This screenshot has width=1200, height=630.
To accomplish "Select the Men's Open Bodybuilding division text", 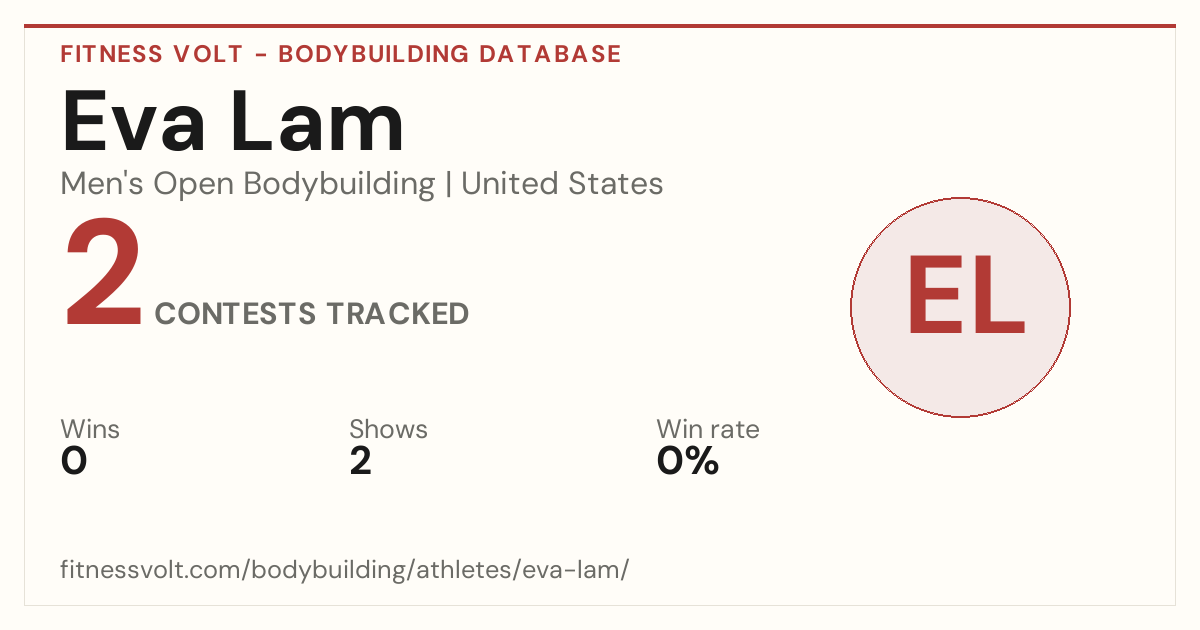I will [x=248, y=184].
